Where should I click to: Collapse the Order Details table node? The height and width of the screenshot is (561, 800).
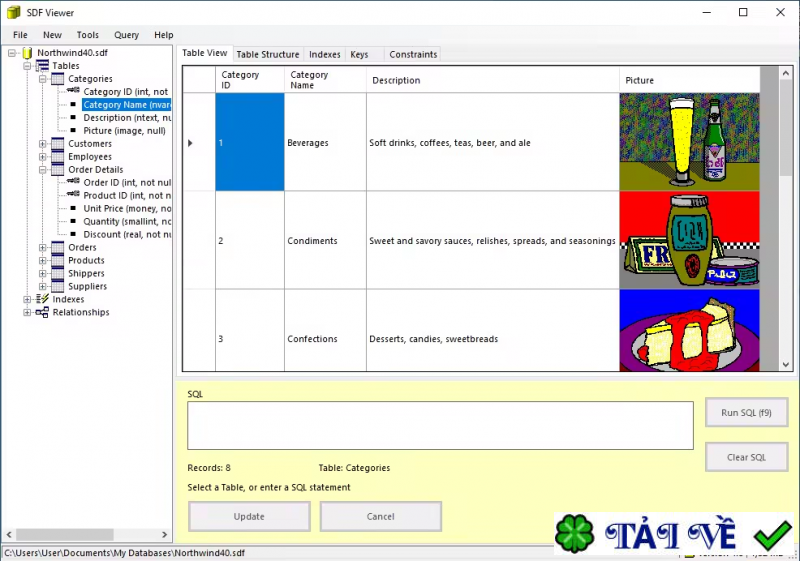coord(43,170)
